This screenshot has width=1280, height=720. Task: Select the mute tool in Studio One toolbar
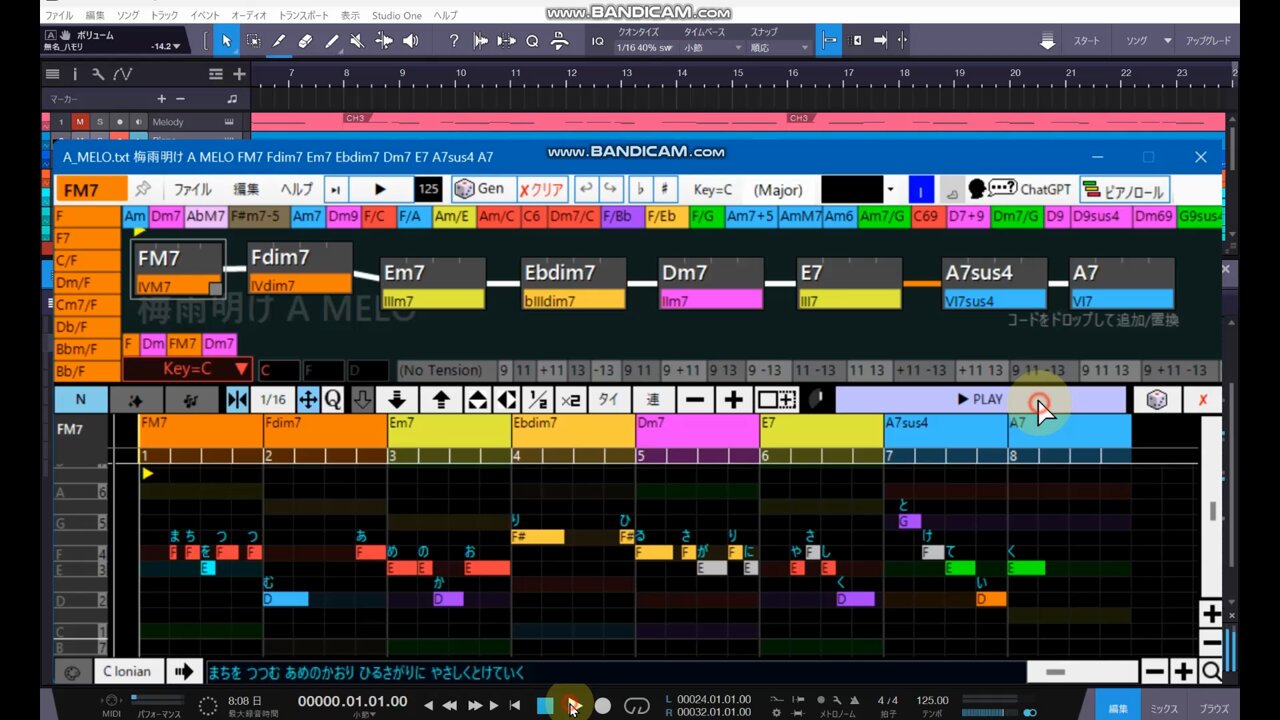tap(357, 41)
